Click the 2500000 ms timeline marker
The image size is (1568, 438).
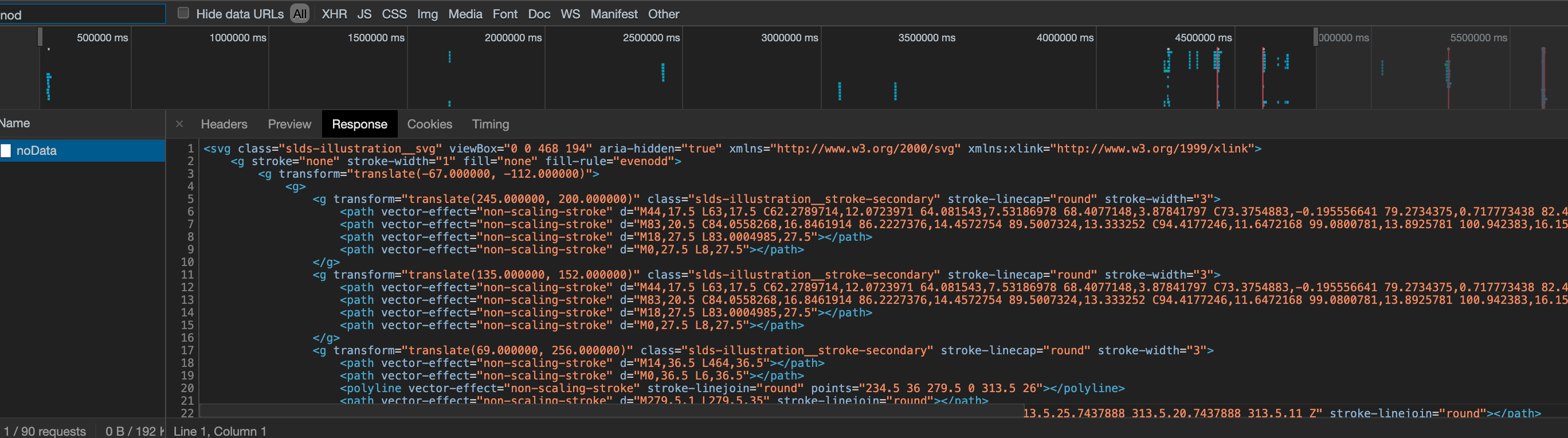[x=650, y=38]
